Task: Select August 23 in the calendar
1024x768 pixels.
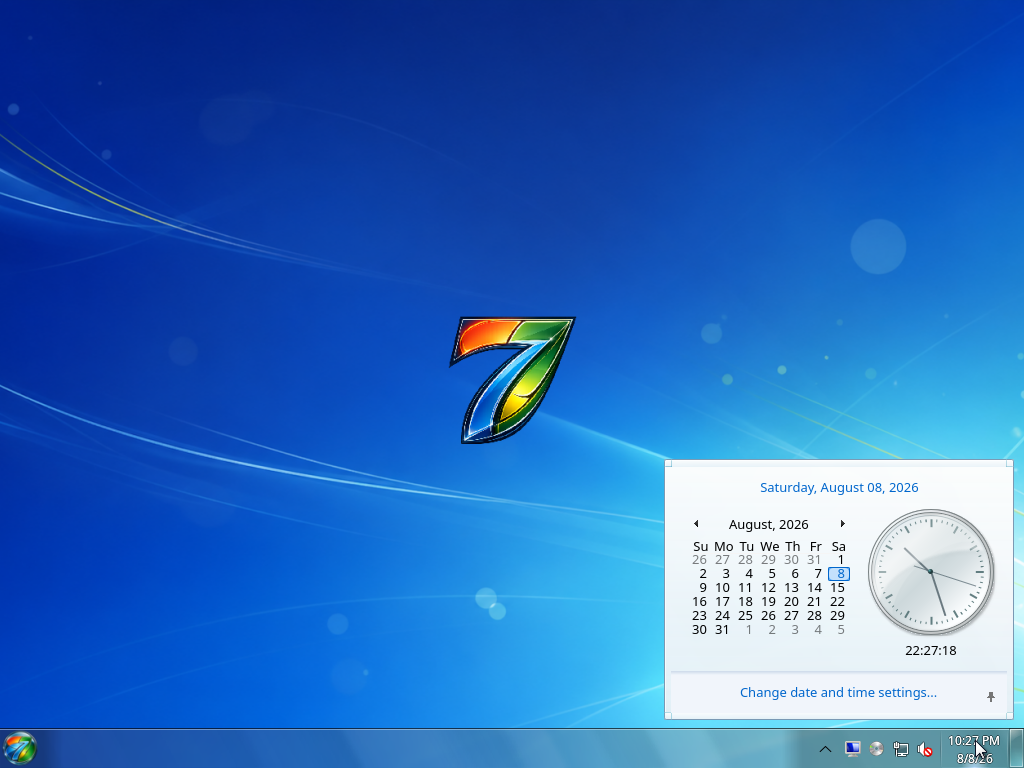Action: tap(699, 616)
